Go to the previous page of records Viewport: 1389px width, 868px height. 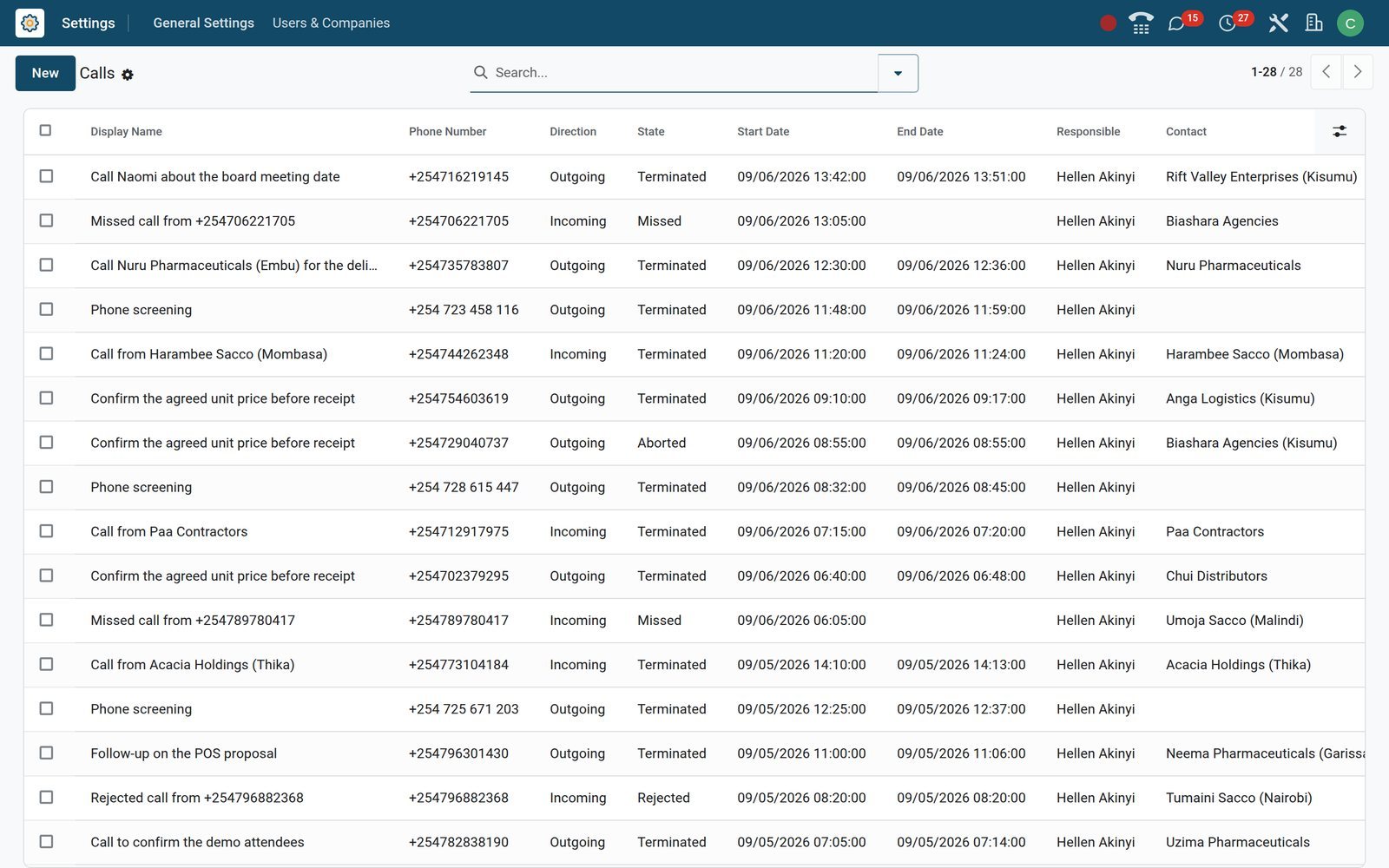click(1326, 72)
